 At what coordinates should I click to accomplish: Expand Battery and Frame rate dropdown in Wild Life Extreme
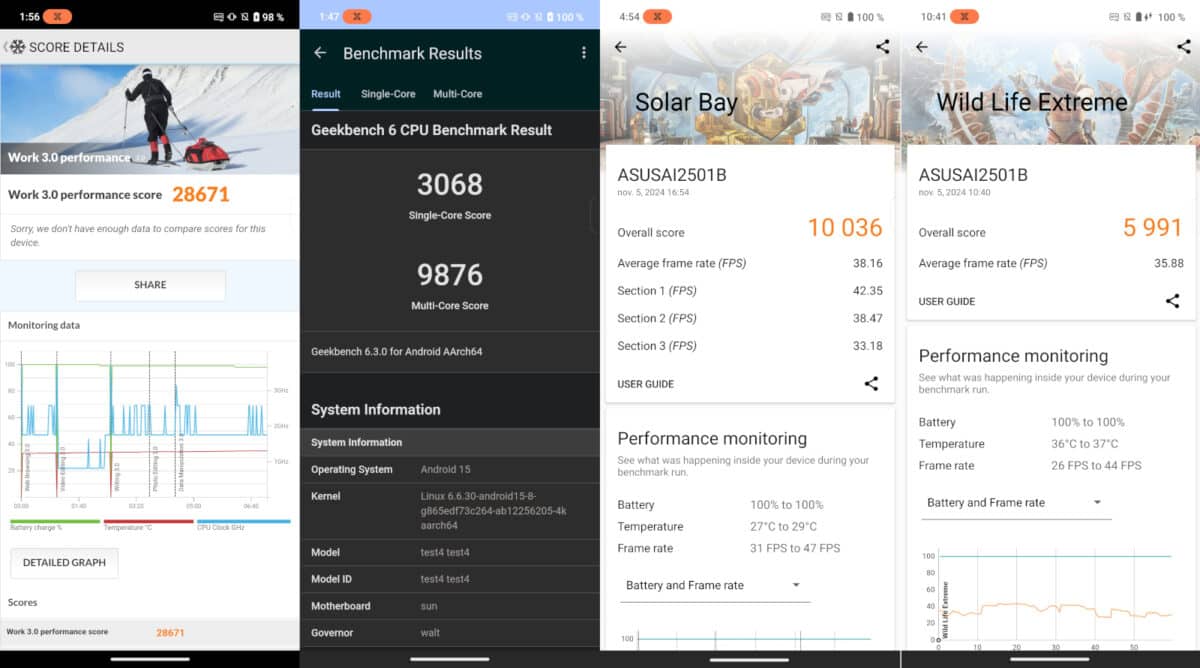pos(1015,503)
